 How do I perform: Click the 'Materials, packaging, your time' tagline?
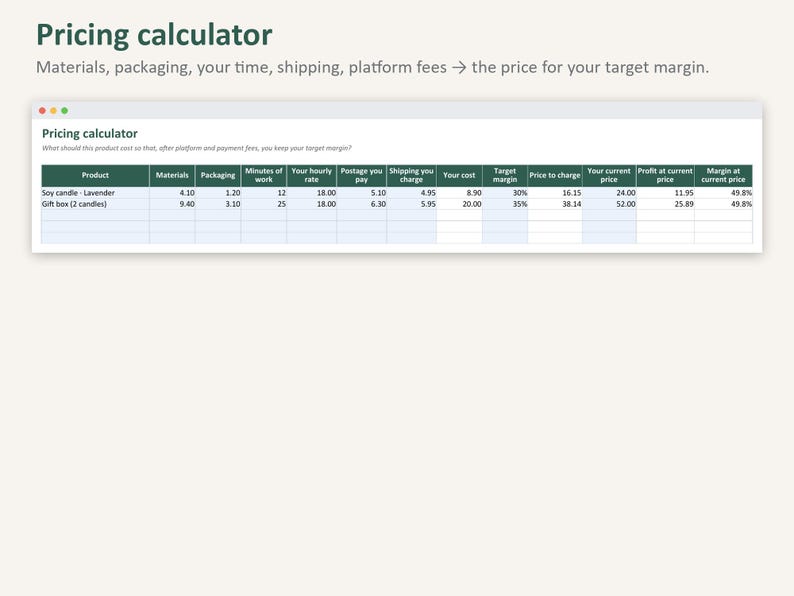click(x=373, y=67)
